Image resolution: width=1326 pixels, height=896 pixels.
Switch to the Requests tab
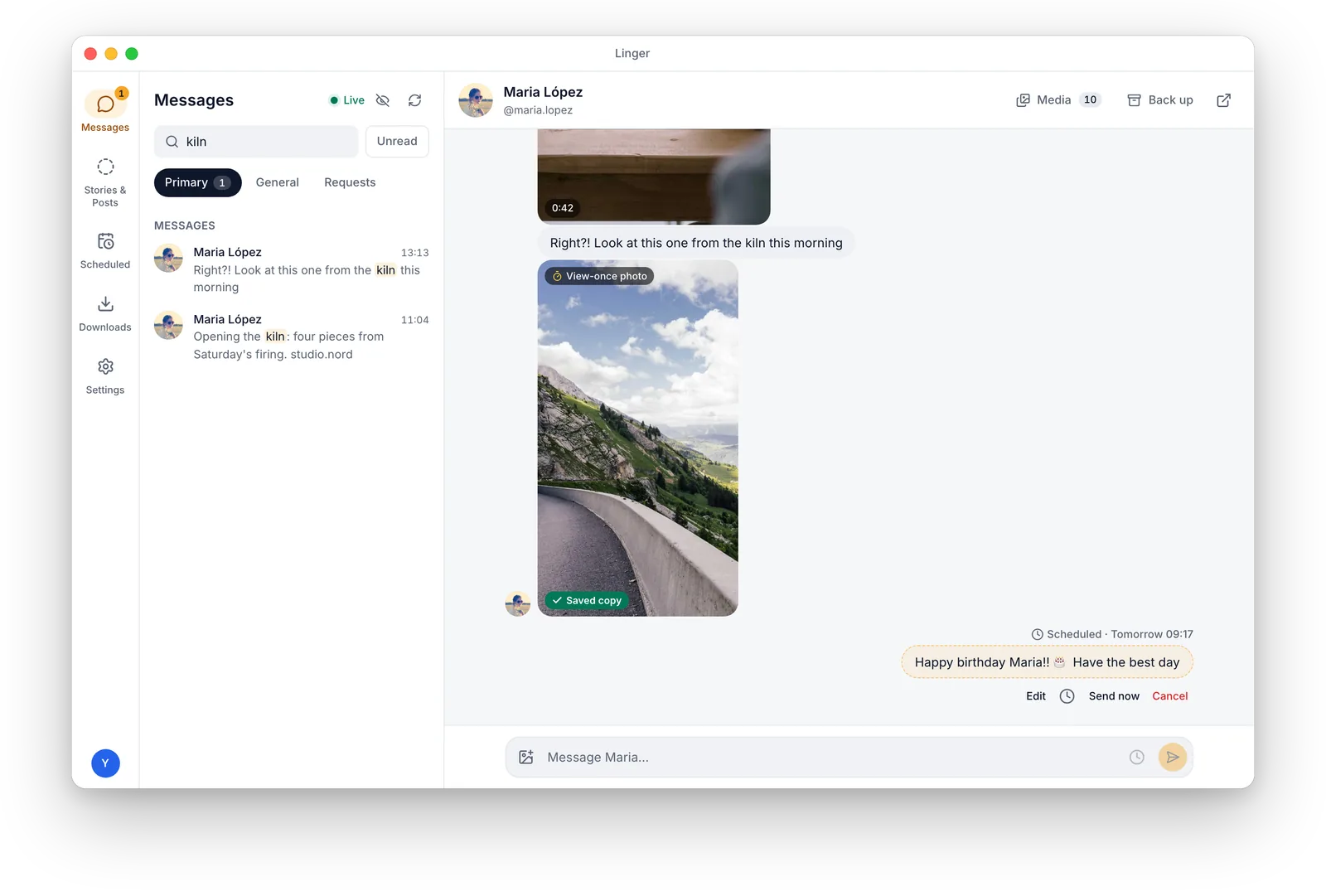coord(350,183)
